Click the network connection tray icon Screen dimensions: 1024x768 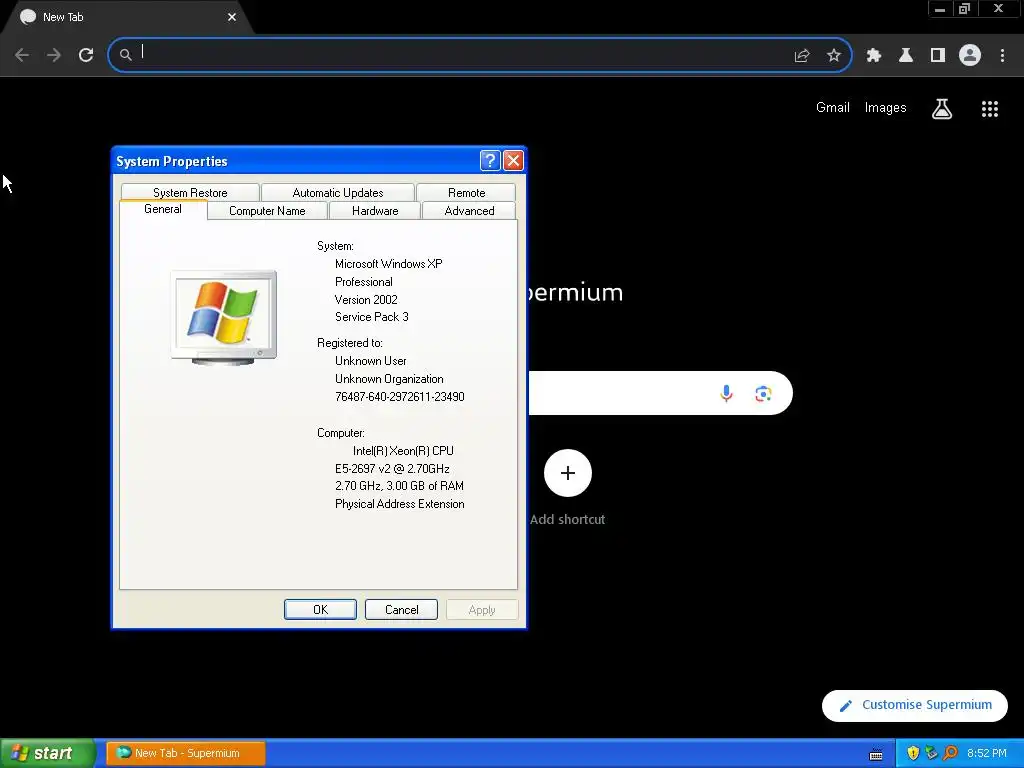click(x=931, y=753)
